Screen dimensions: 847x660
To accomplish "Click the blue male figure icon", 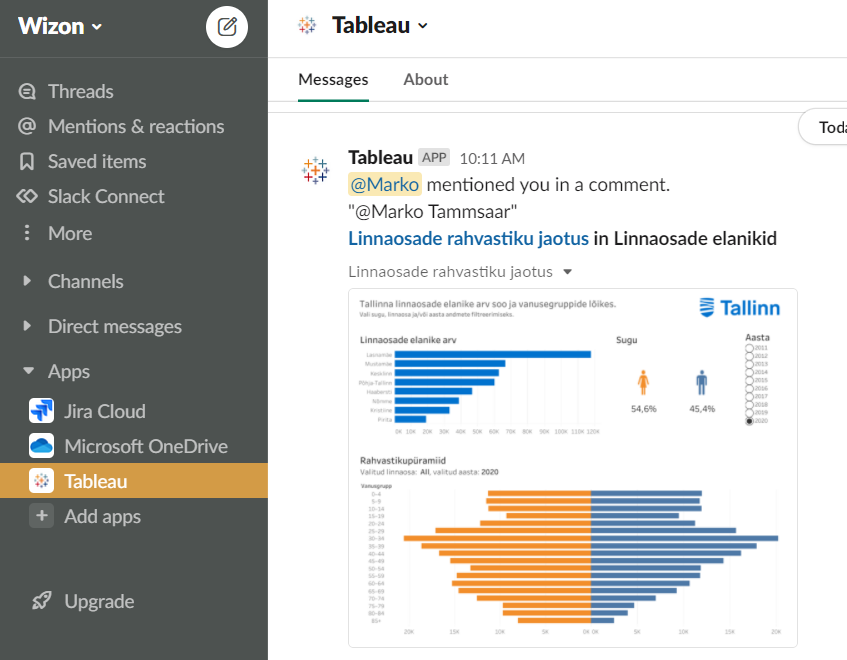I will [701, 382].
